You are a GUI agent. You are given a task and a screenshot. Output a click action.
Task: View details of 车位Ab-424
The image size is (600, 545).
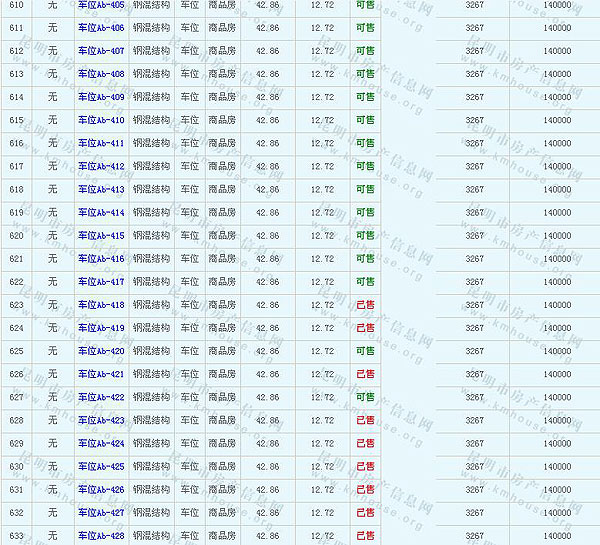101,443
